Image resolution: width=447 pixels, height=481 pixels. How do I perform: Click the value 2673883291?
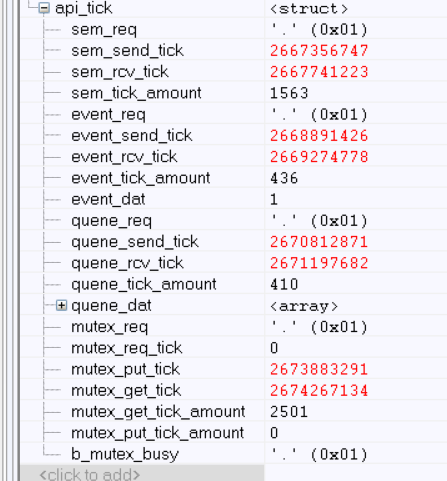(x=319, y=369)
